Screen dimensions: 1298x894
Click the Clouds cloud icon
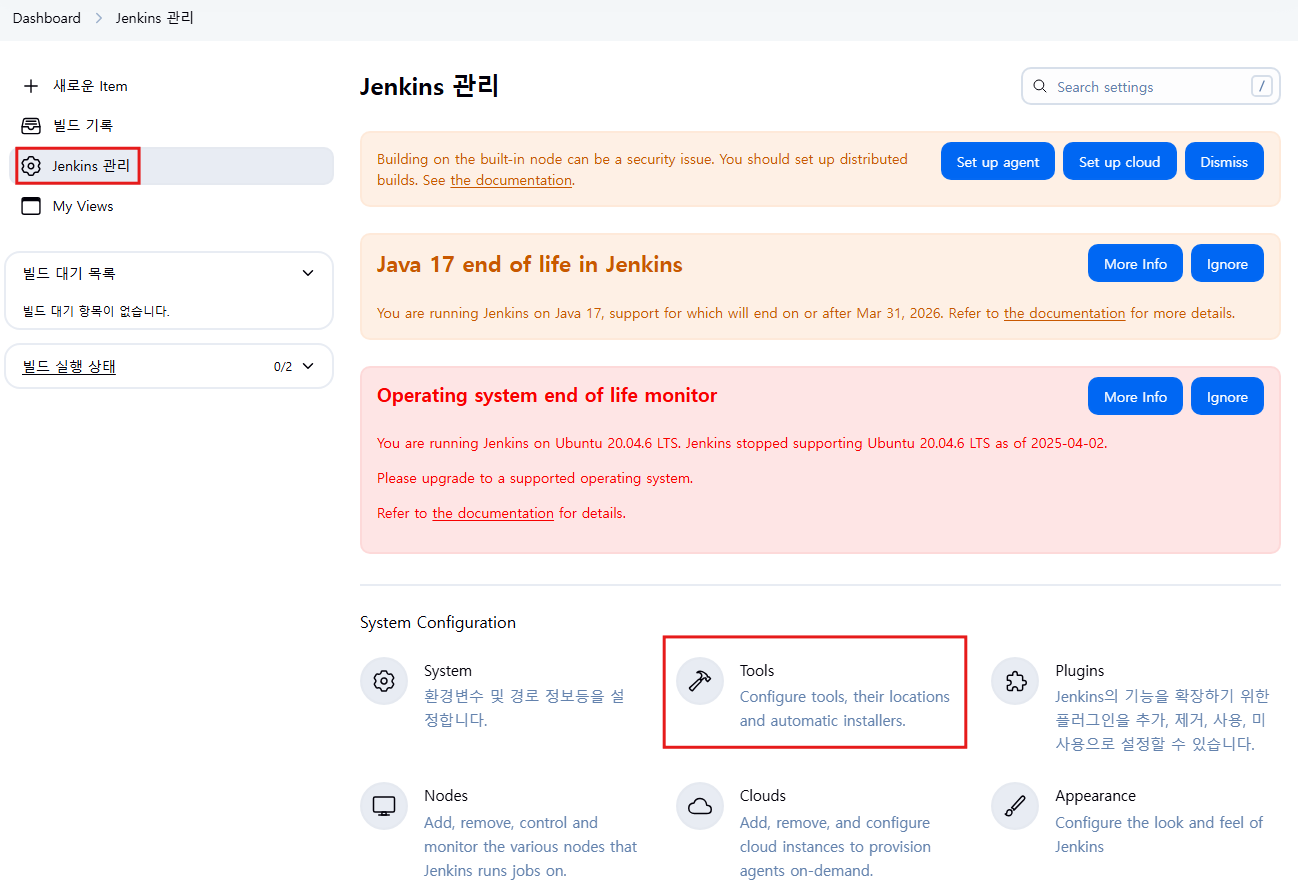tap(700, 806)
